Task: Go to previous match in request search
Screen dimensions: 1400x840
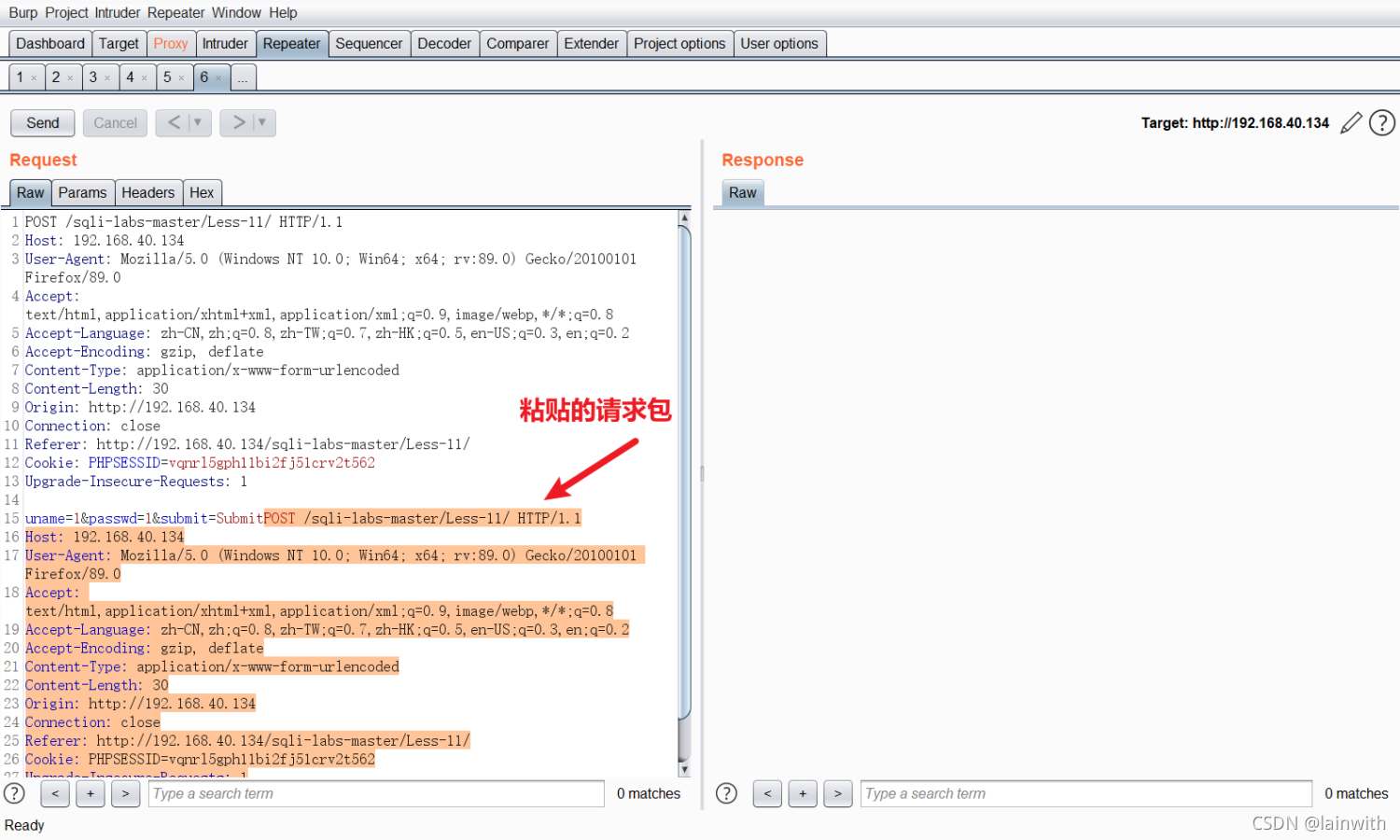Action: coord(55,793)
